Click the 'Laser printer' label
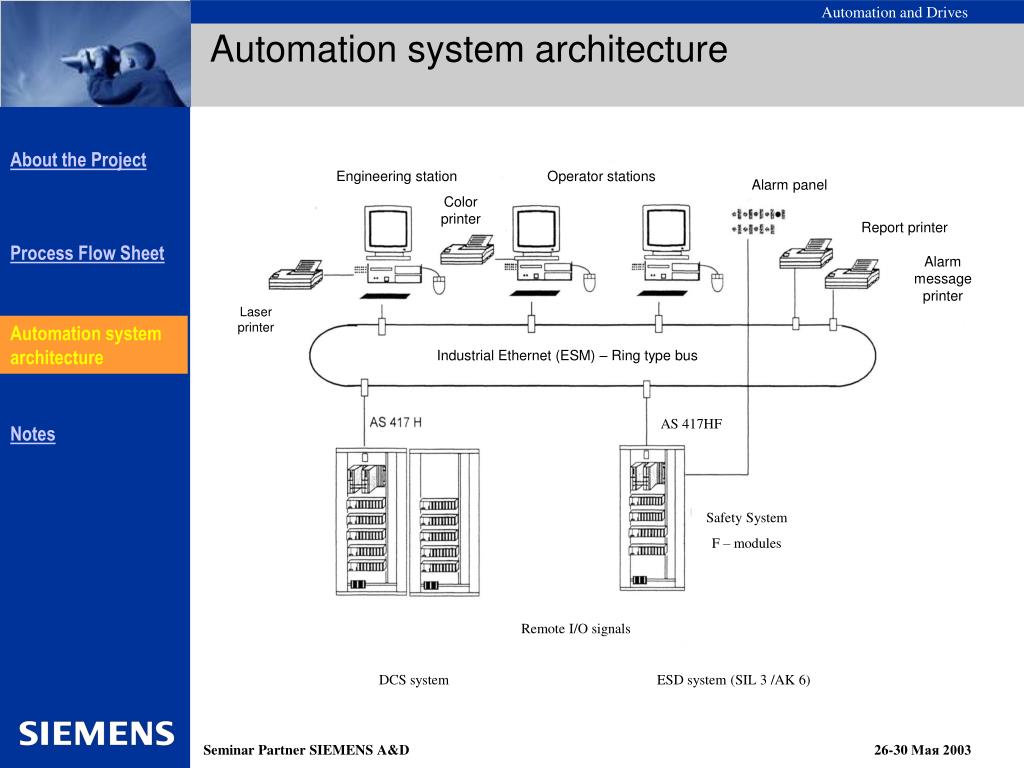The width and height of the screenshot is (1024, 768). tap(255, 319)
